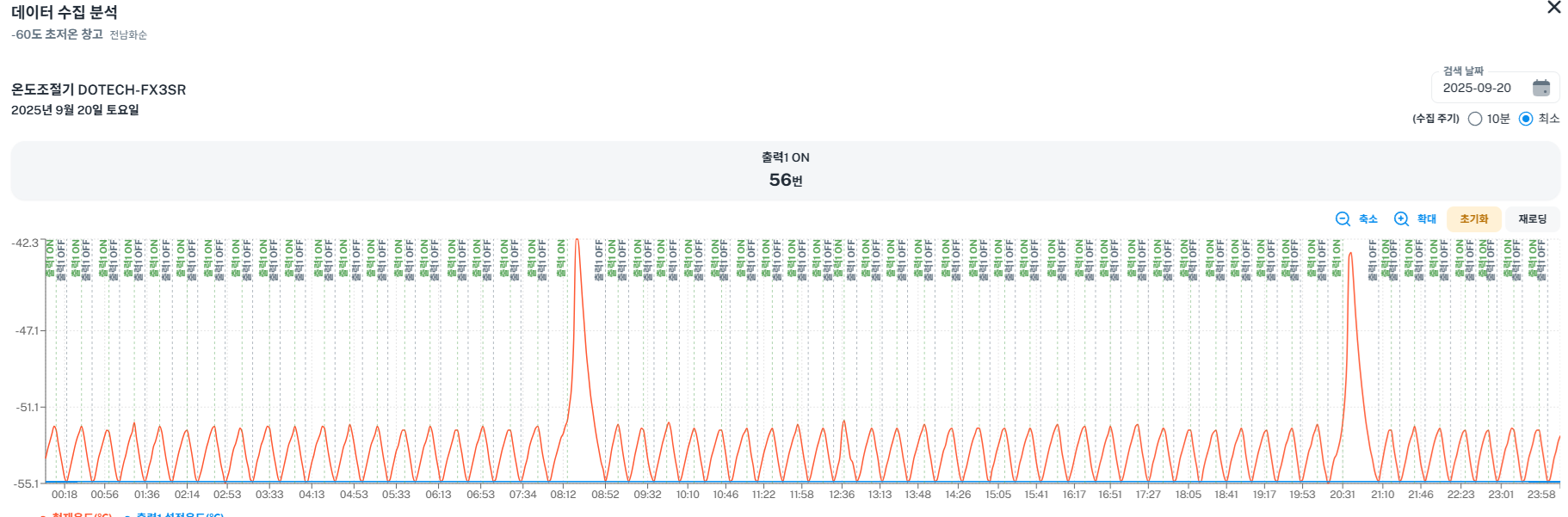1568x517 pixels.
Task: Click the 확대 text label
Action: pyautogui.click(x=1427, y=219)
